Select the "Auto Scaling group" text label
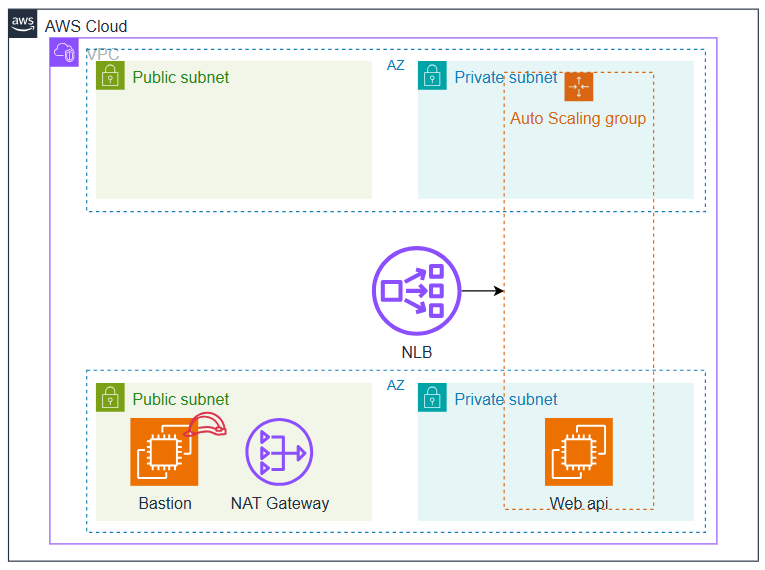Viewport: 765px width, 570px height. [x=578, y=118]
